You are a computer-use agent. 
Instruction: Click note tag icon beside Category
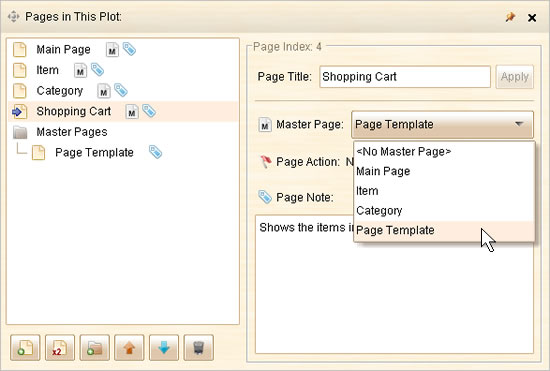coord(121,90)
